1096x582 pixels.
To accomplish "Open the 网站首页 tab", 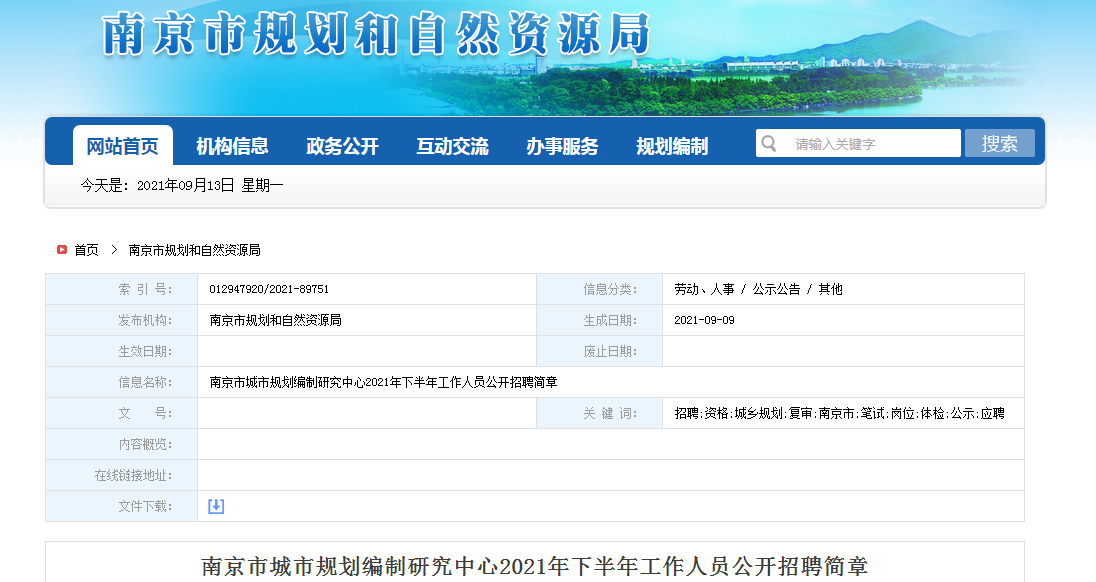I will 122,146.
